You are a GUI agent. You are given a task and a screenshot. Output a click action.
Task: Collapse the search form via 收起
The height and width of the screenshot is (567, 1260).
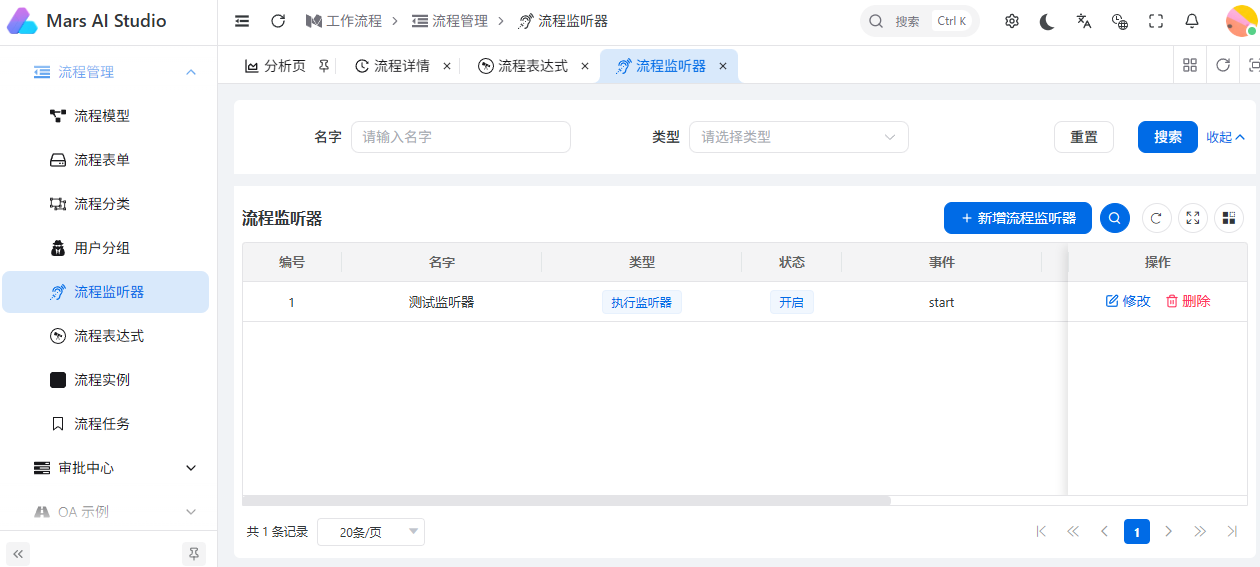coord(1226,137)
